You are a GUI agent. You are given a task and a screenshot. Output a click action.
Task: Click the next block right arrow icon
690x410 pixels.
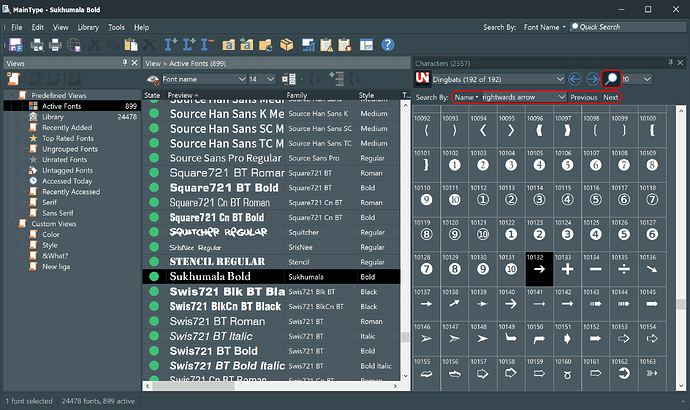(592, 79)
